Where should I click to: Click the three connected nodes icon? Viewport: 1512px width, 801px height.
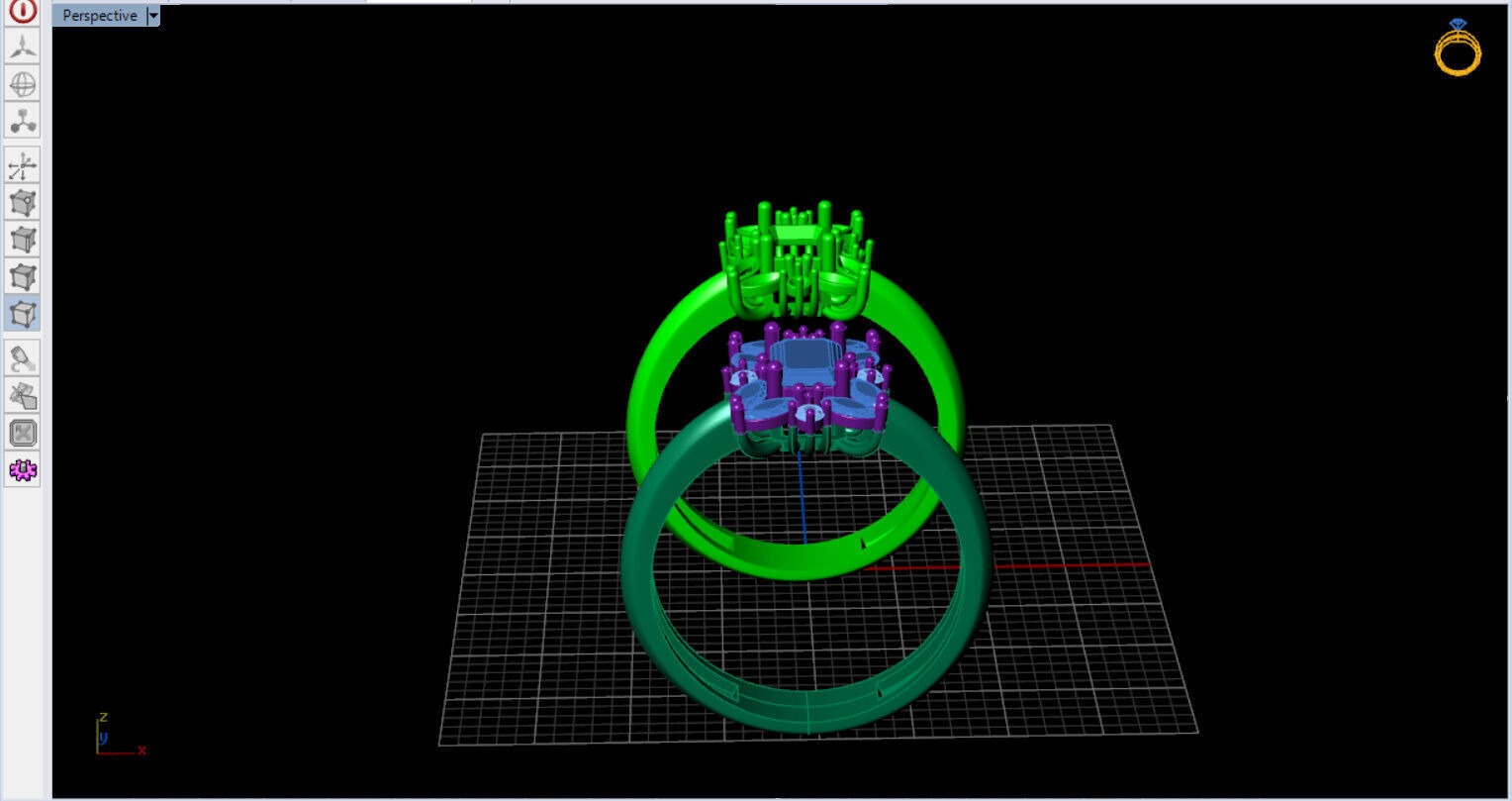pos(23,121)
